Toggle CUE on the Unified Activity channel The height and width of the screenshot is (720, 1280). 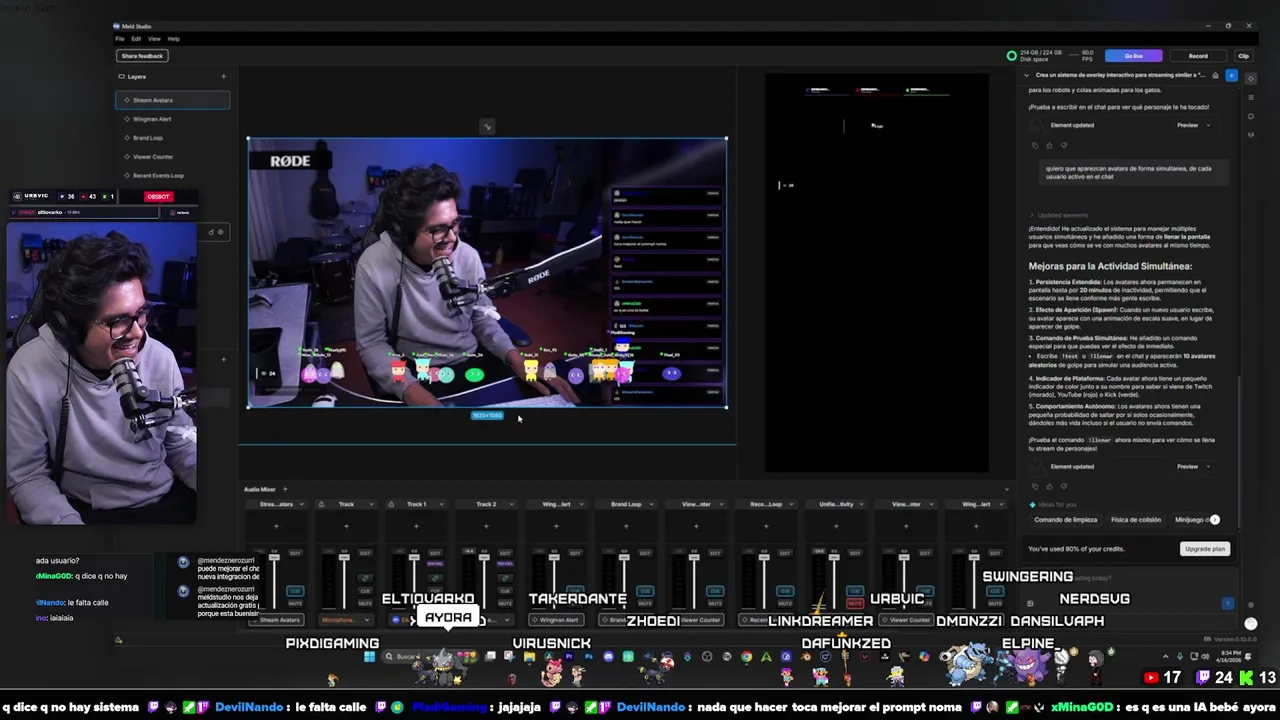pos(855,590)
